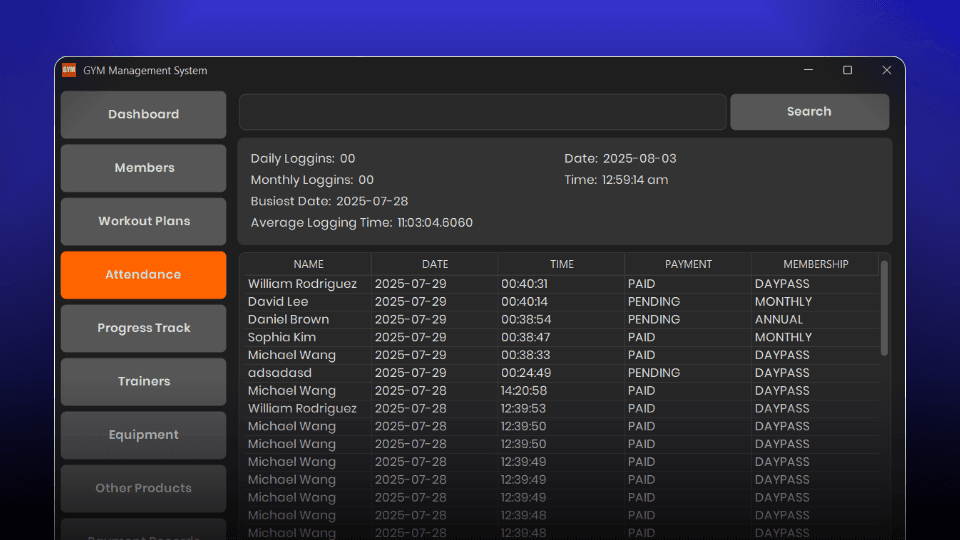
Task: Select the Sophia Kim attendance row
Action: pos(561,337)
